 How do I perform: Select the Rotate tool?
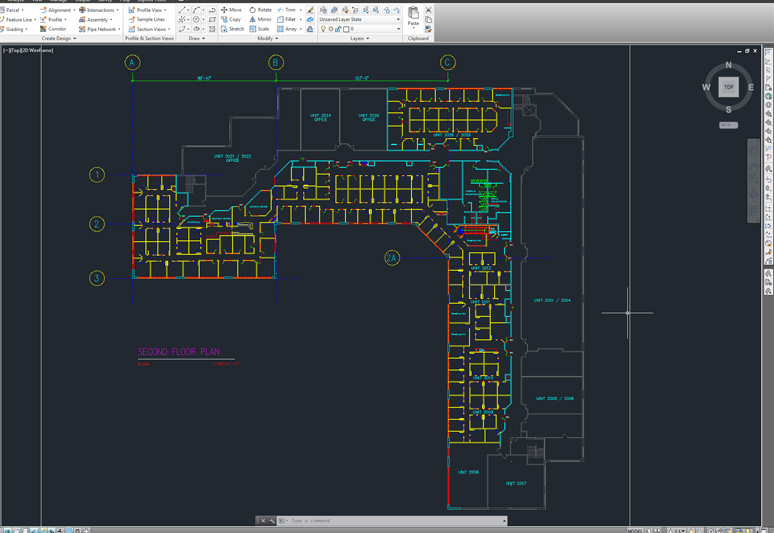point(260,10)
